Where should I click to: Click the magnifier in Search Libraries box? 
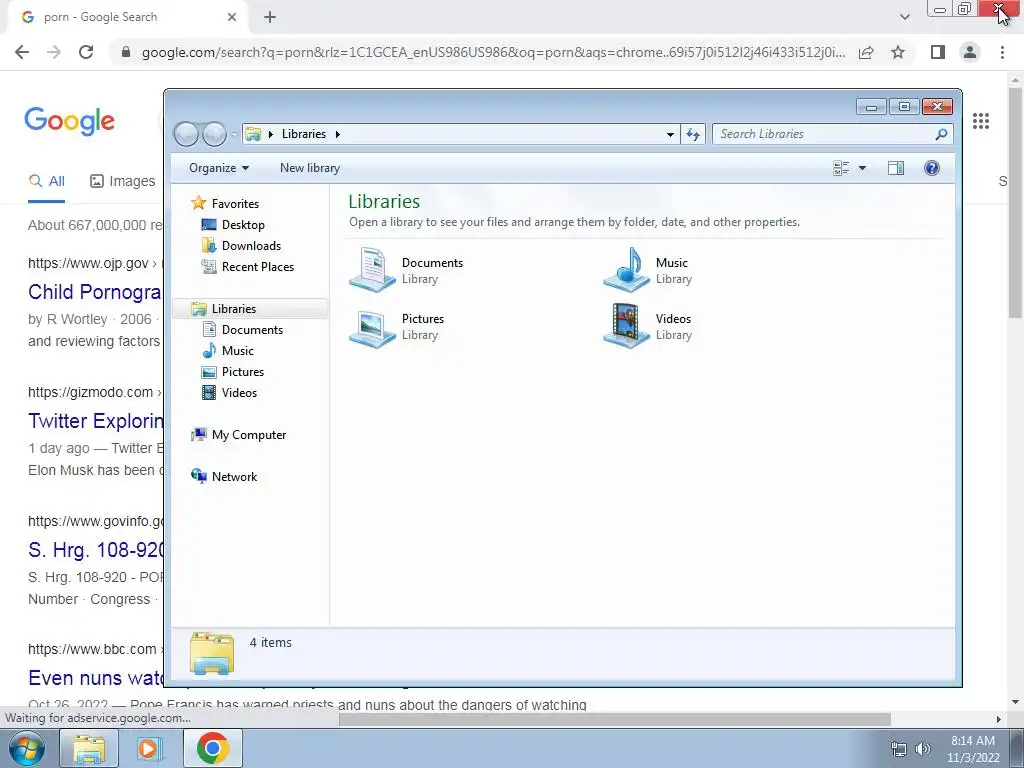(x=941, y=134)
